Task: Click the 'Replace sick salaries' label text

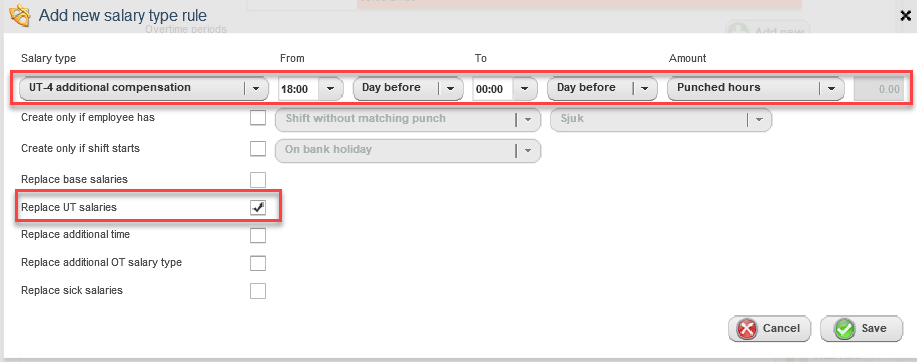Action: pos(72,290)
